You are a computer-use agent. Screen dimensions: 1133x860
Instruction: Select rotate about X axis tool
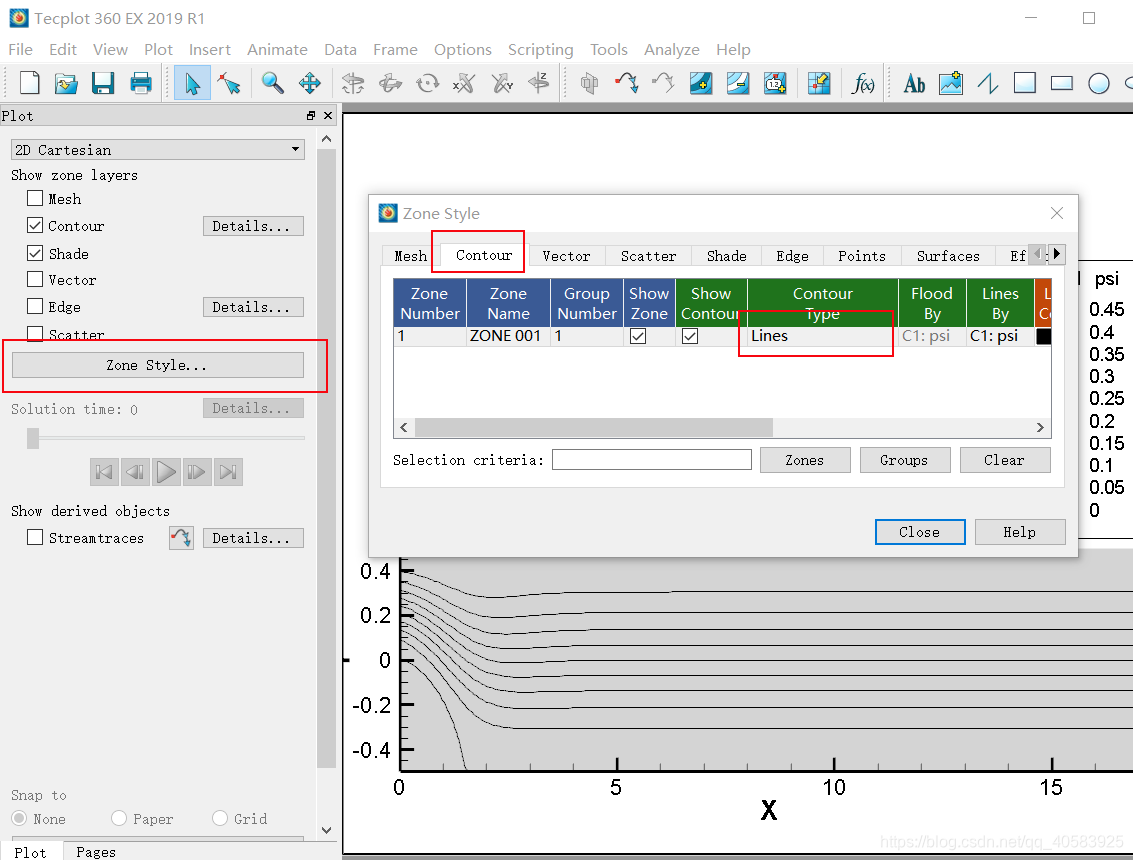(464, 83)
